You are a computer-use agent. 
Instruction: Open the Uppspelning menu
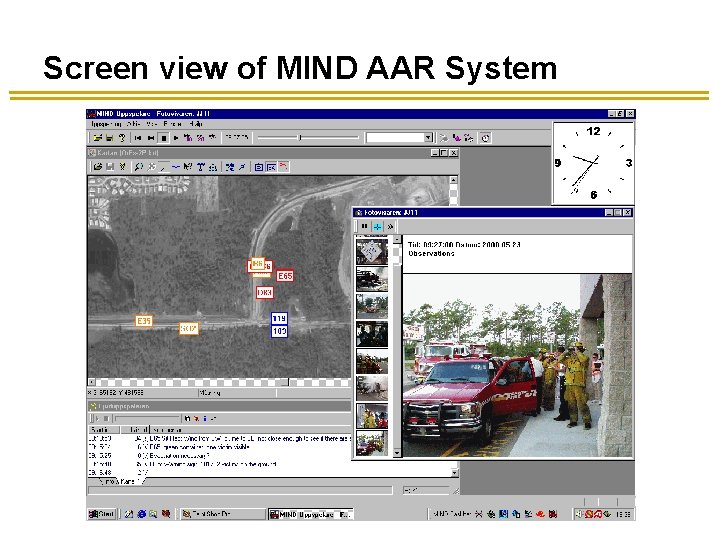pyautogui.click(x=106, y=124)
